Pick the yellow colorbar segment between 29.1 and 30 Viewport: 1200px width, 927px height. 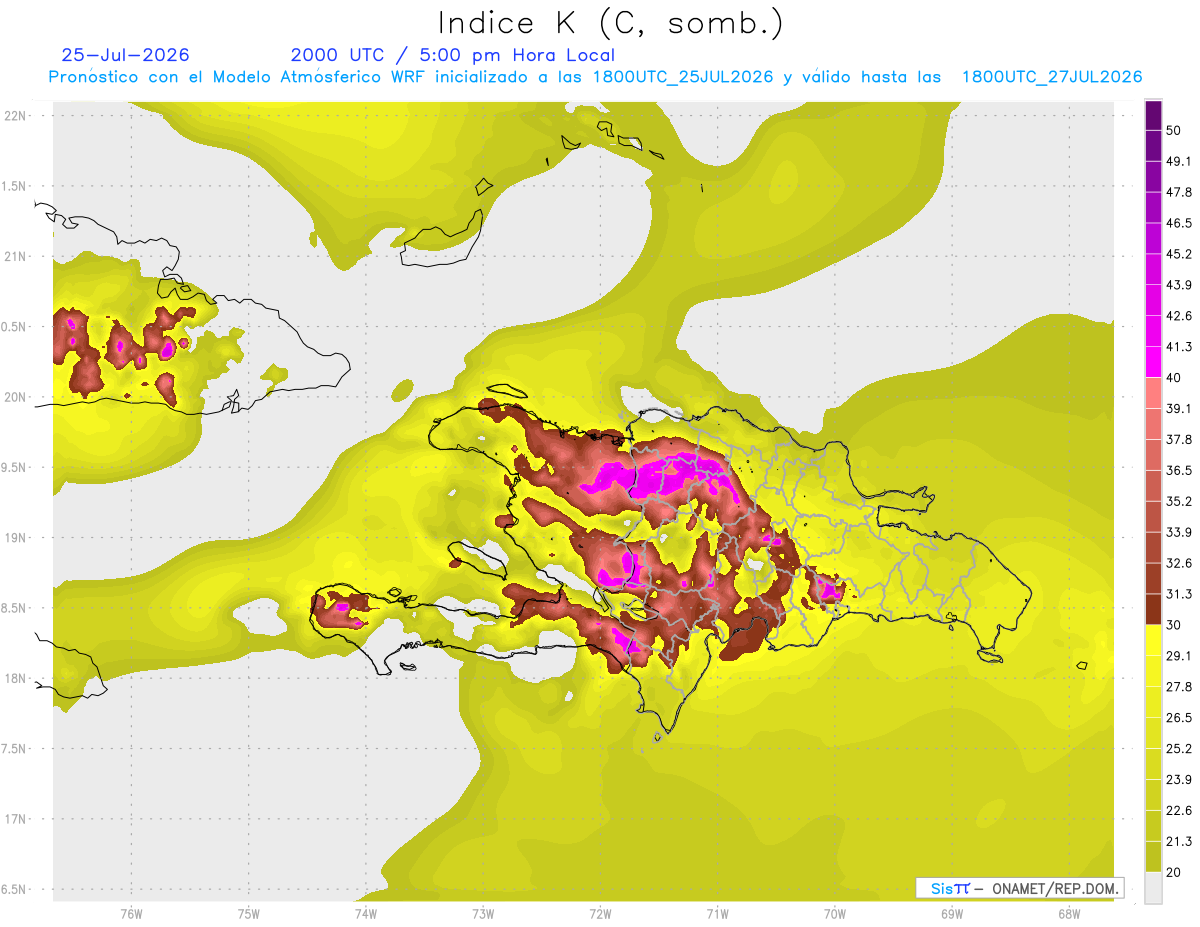coord(1153,640)
